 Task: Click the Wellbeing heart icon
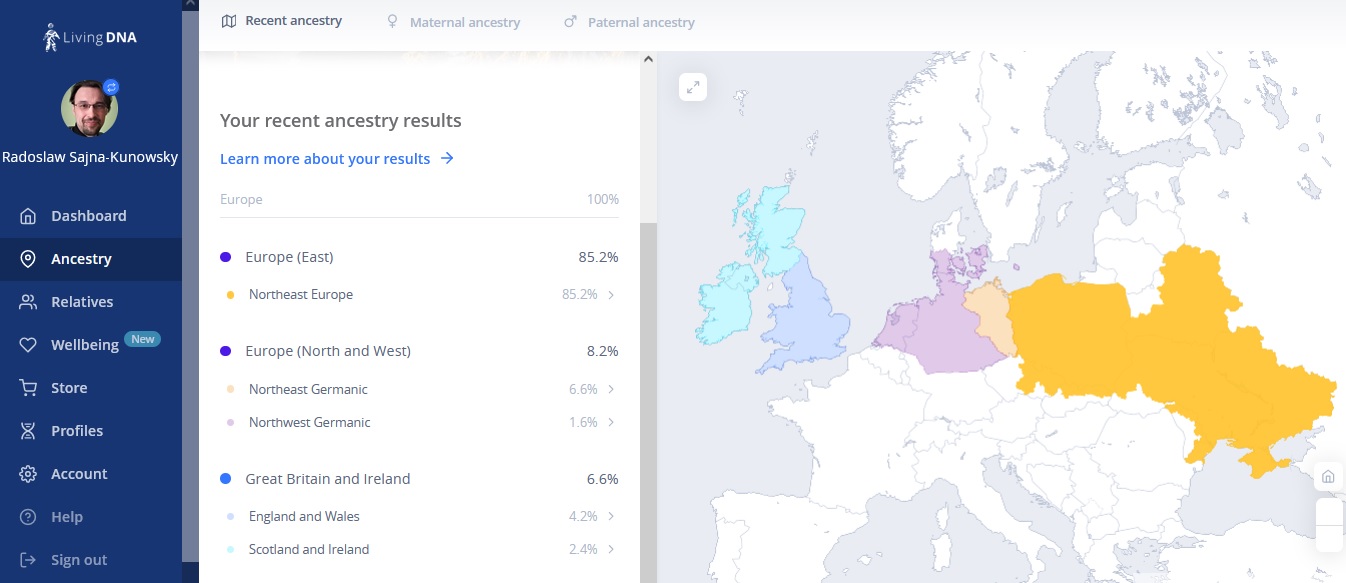29,345
